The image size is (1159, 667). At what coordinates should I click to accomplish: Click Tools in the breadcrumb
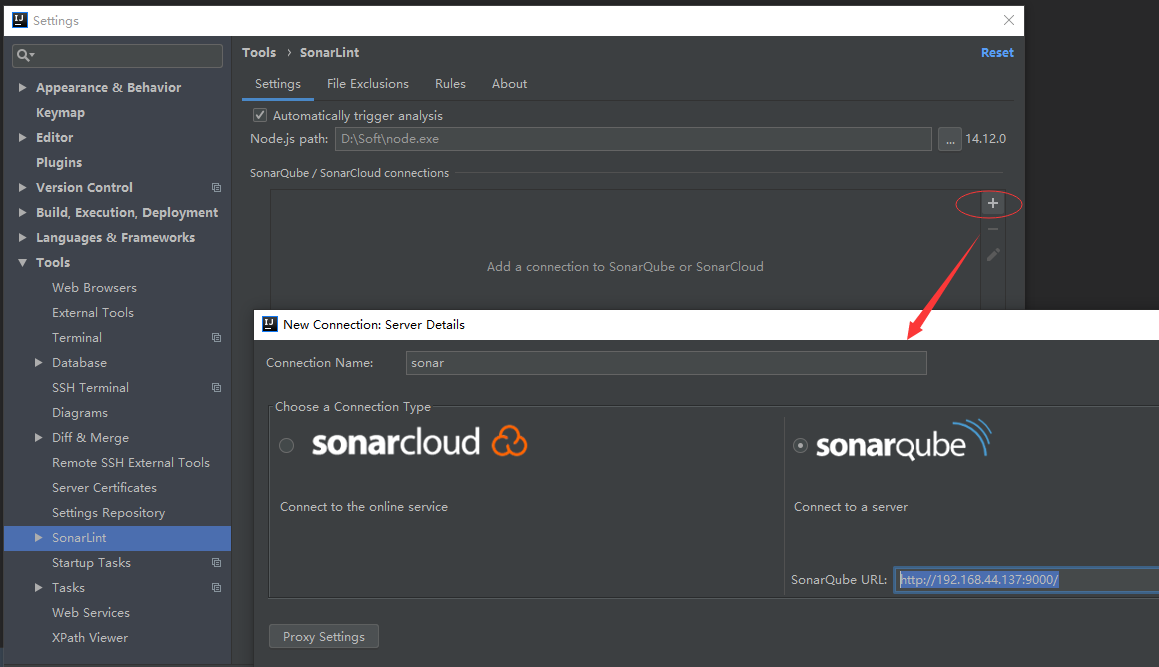259,53
